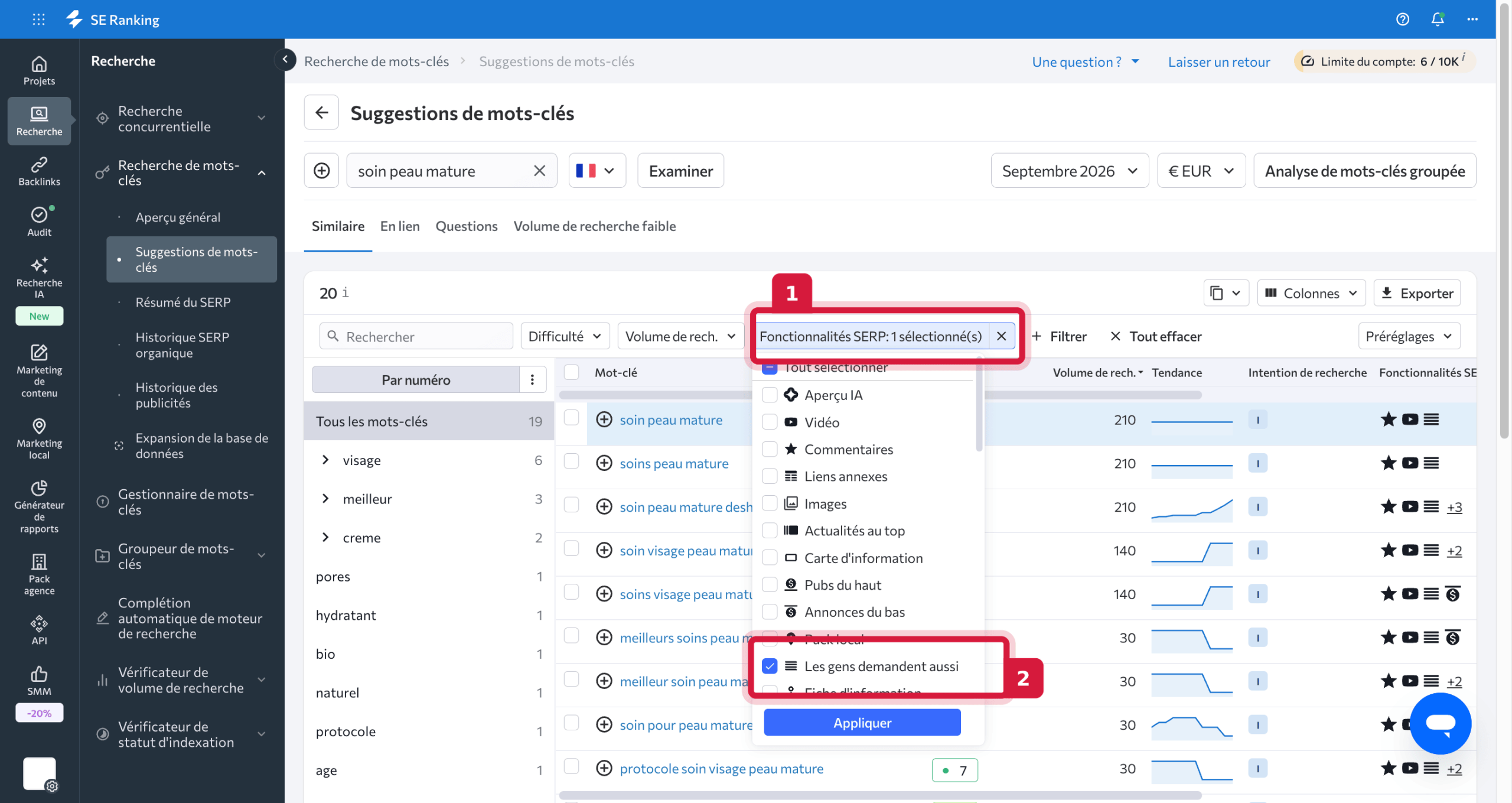The image size is (1512, 803).
Task: Open the help question mark icon
Action: tap(1402, 19)
